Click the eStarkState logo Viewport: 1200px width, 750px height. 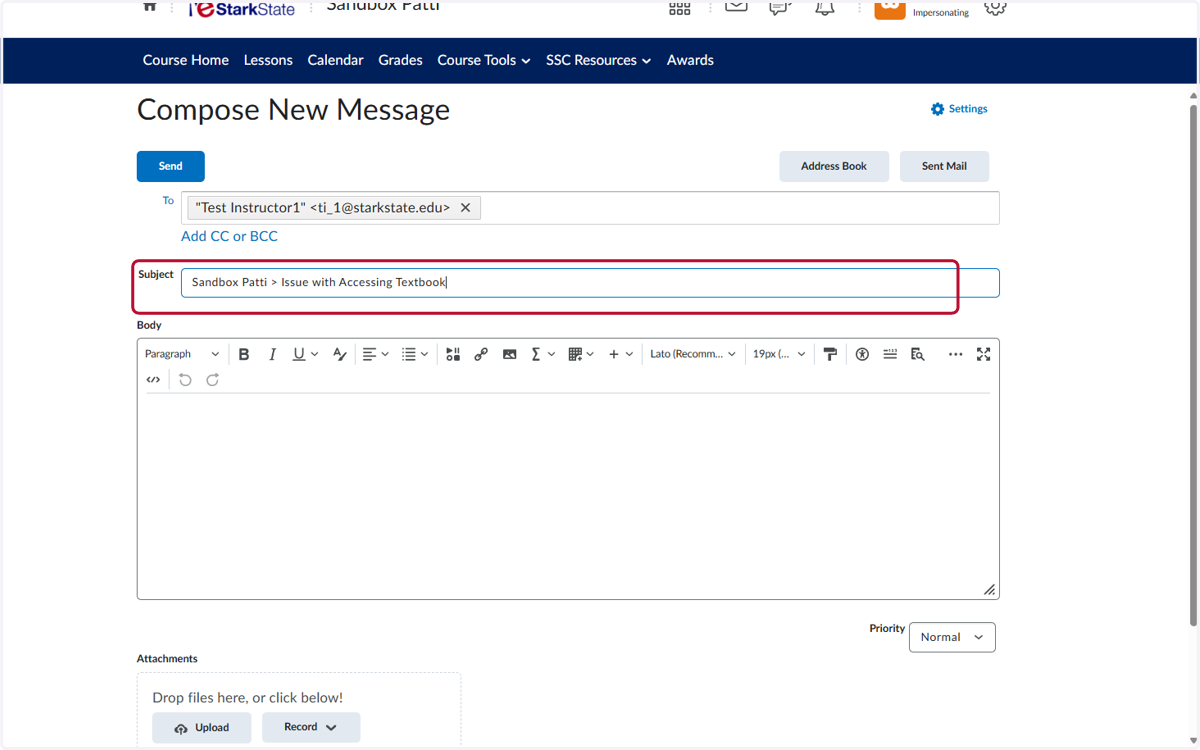(x=242, y=8)
